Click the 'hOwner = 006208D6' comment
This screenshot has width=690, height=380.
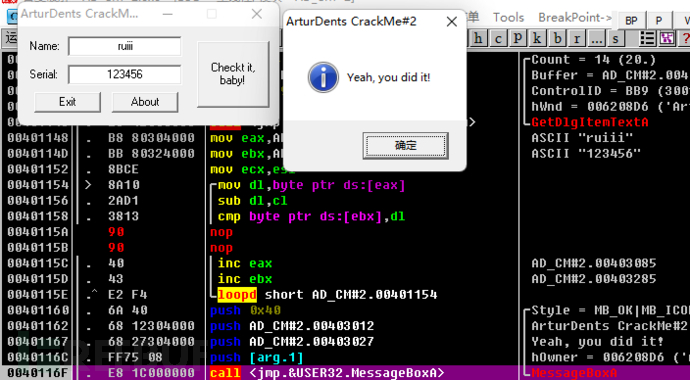point(609,358)
